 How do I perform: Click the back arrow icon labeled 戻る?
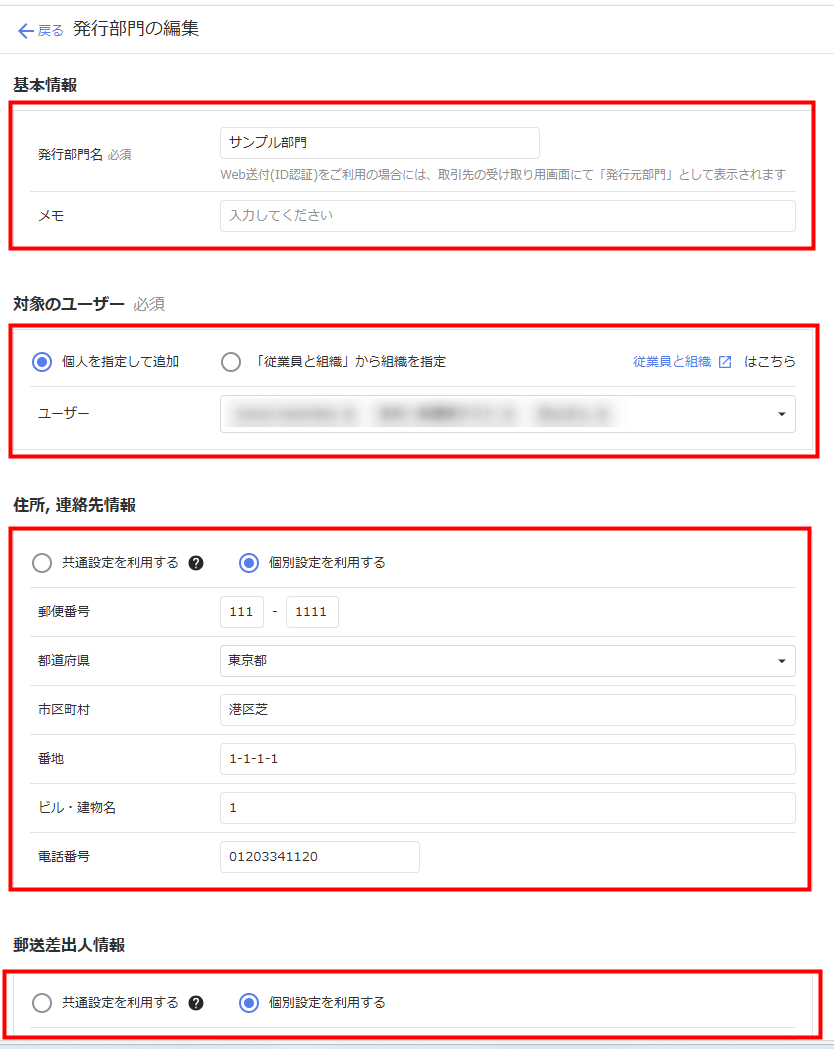tap(26, 30)
